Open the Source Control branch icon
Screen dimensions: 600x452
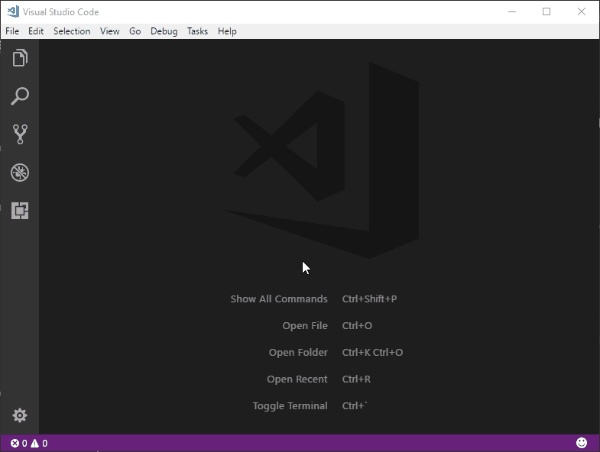click(20, 134)
